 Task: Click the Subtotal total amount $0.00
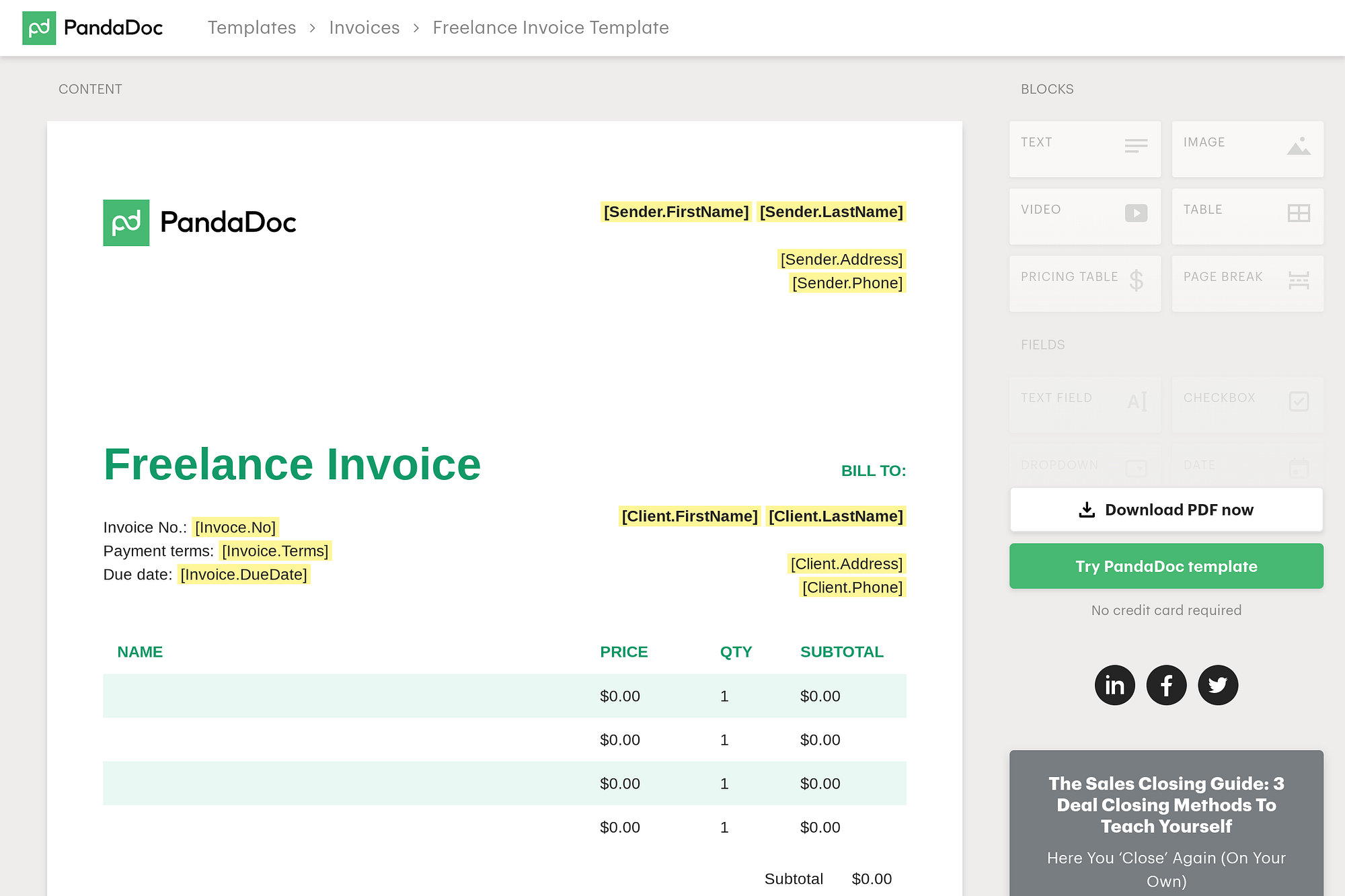click(872, 879)
